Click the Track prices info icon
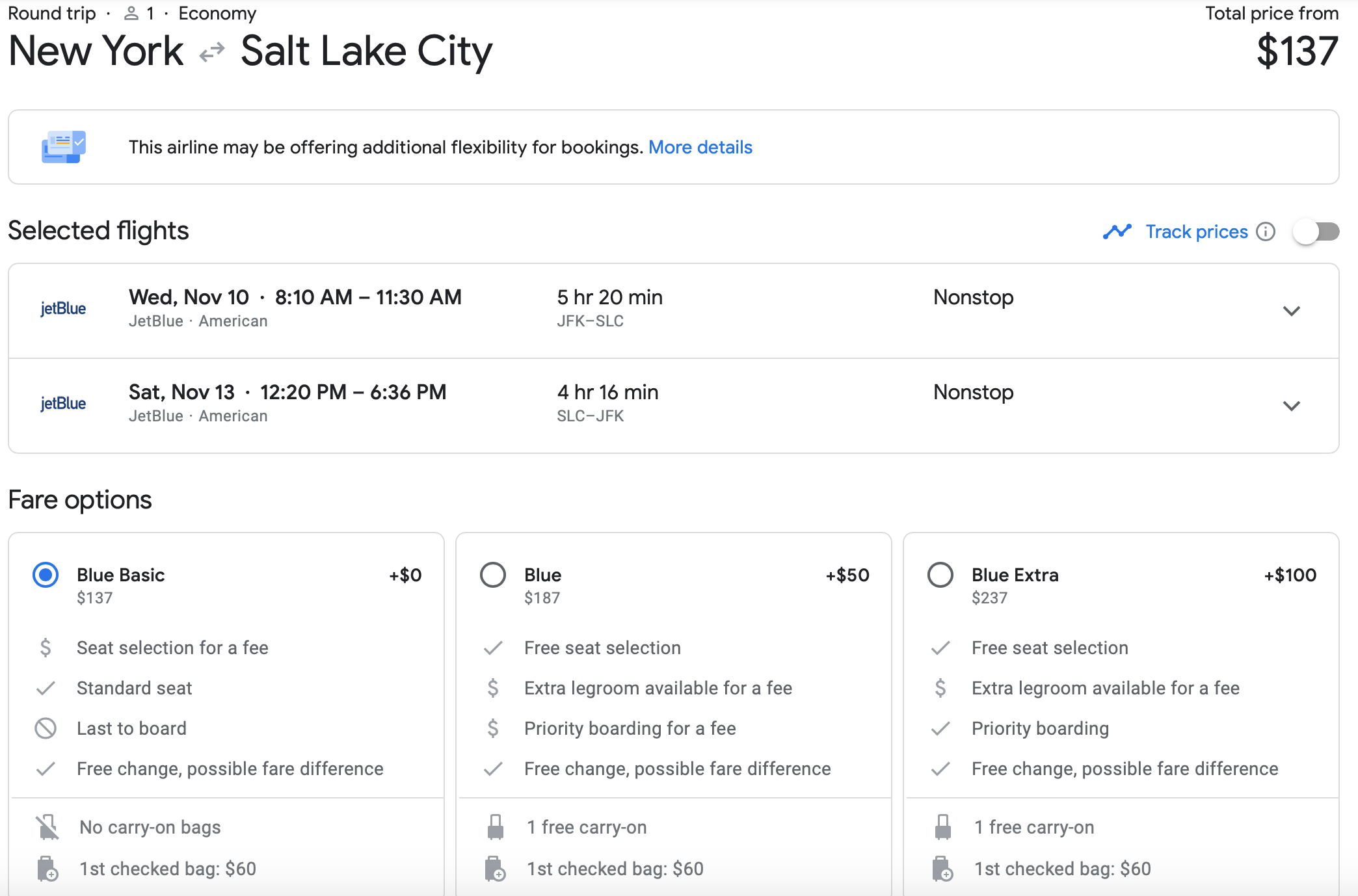 [1265, 231]
